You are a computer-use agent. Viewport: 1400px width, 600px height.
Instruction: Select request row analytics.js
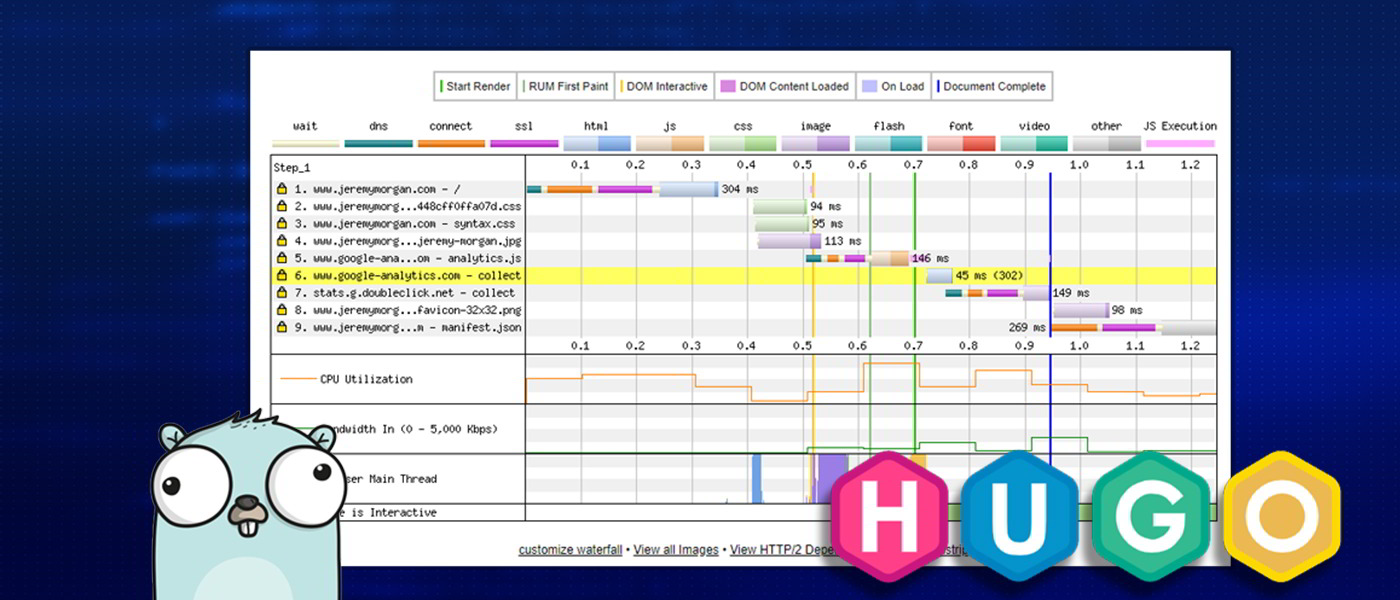click(x=745, y=258)
